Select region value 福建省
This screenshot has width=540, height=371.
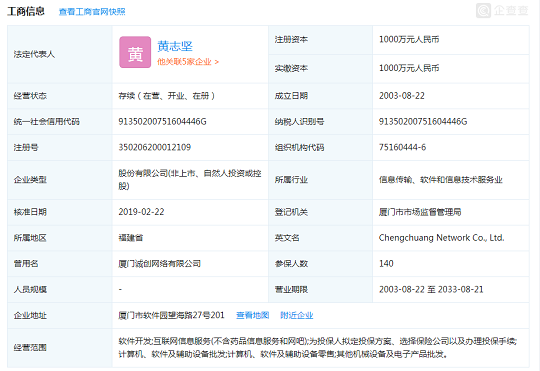[x=131, y=238]
